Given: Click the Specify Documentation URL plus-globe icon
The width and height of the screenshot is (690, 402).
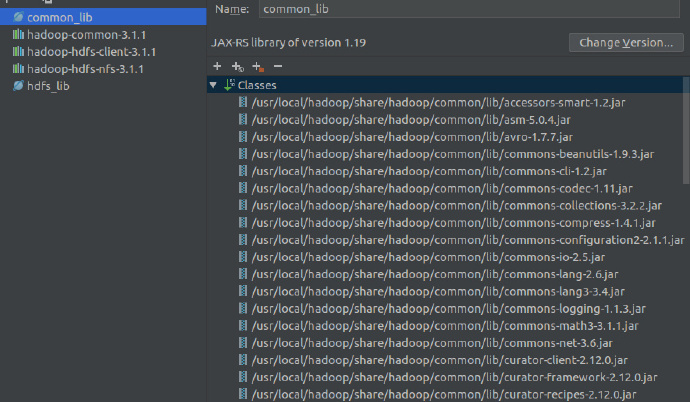Looking at the screenshot, I should tap(237, 66).
